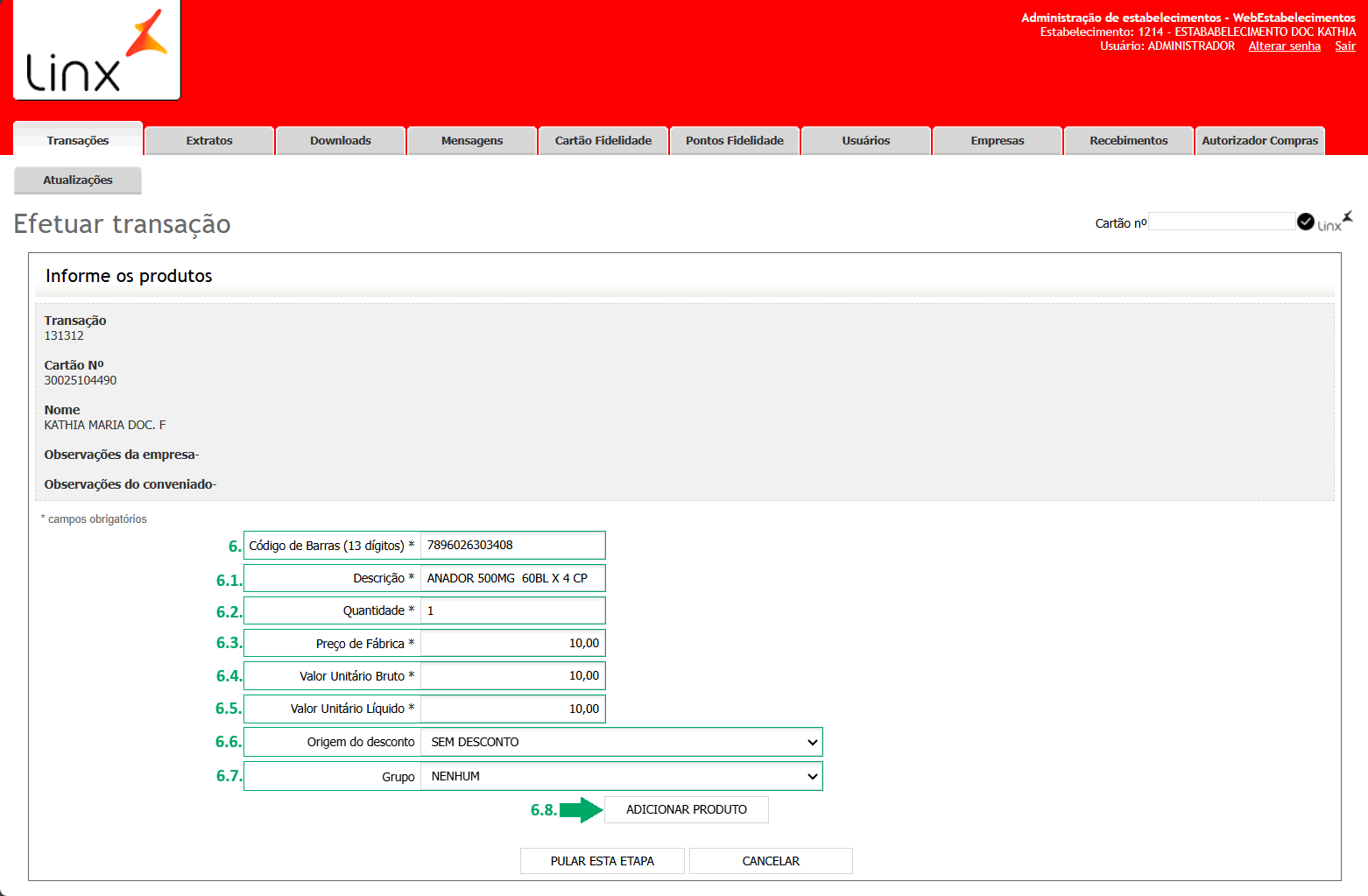Screen dimensions: 1368x896
Task: Go to the Downloads tab
Action: 341,141
